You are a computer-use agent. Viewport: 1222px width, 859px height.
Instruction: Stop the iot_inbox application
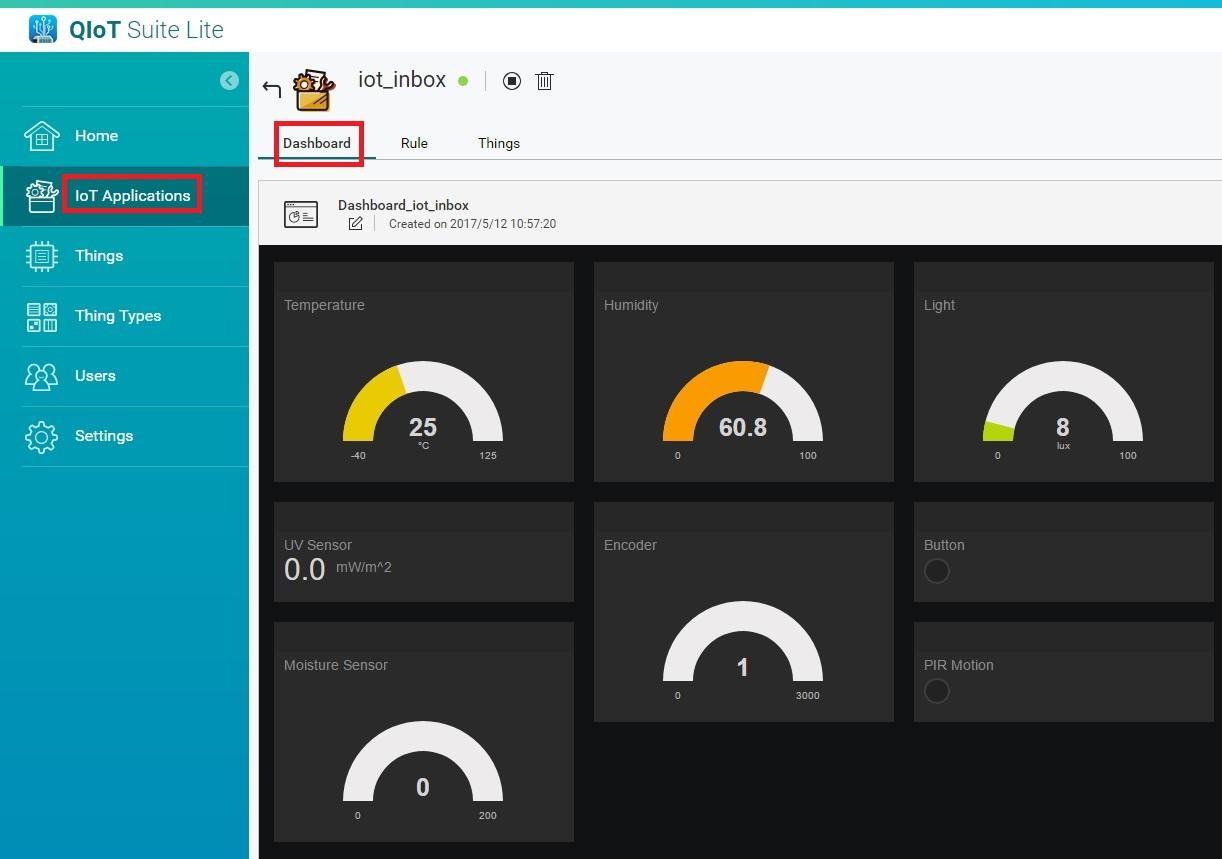[511, 81]
